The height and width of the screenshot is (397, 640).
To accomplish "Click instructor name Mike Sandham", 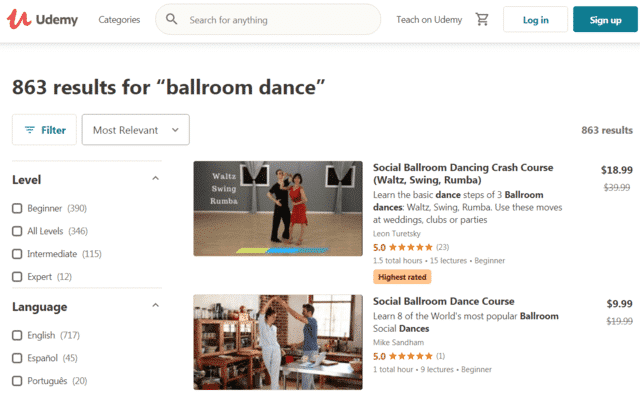I will click(398, 342).
